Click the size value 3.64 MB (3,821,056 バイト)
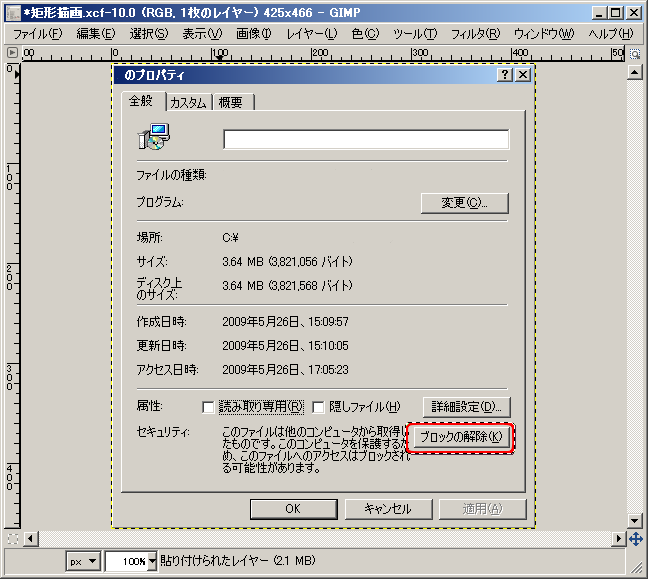This screenshot has height=579, width=648. point(287,262)
